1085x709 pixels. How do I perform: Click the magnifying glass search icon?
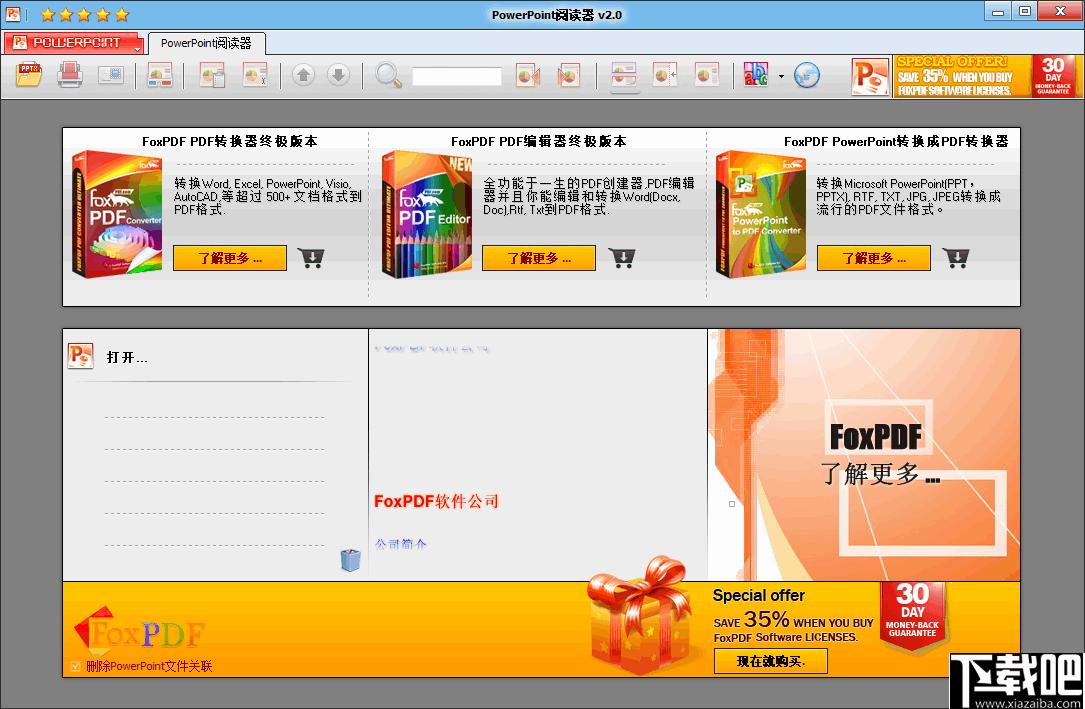[388, 75]
